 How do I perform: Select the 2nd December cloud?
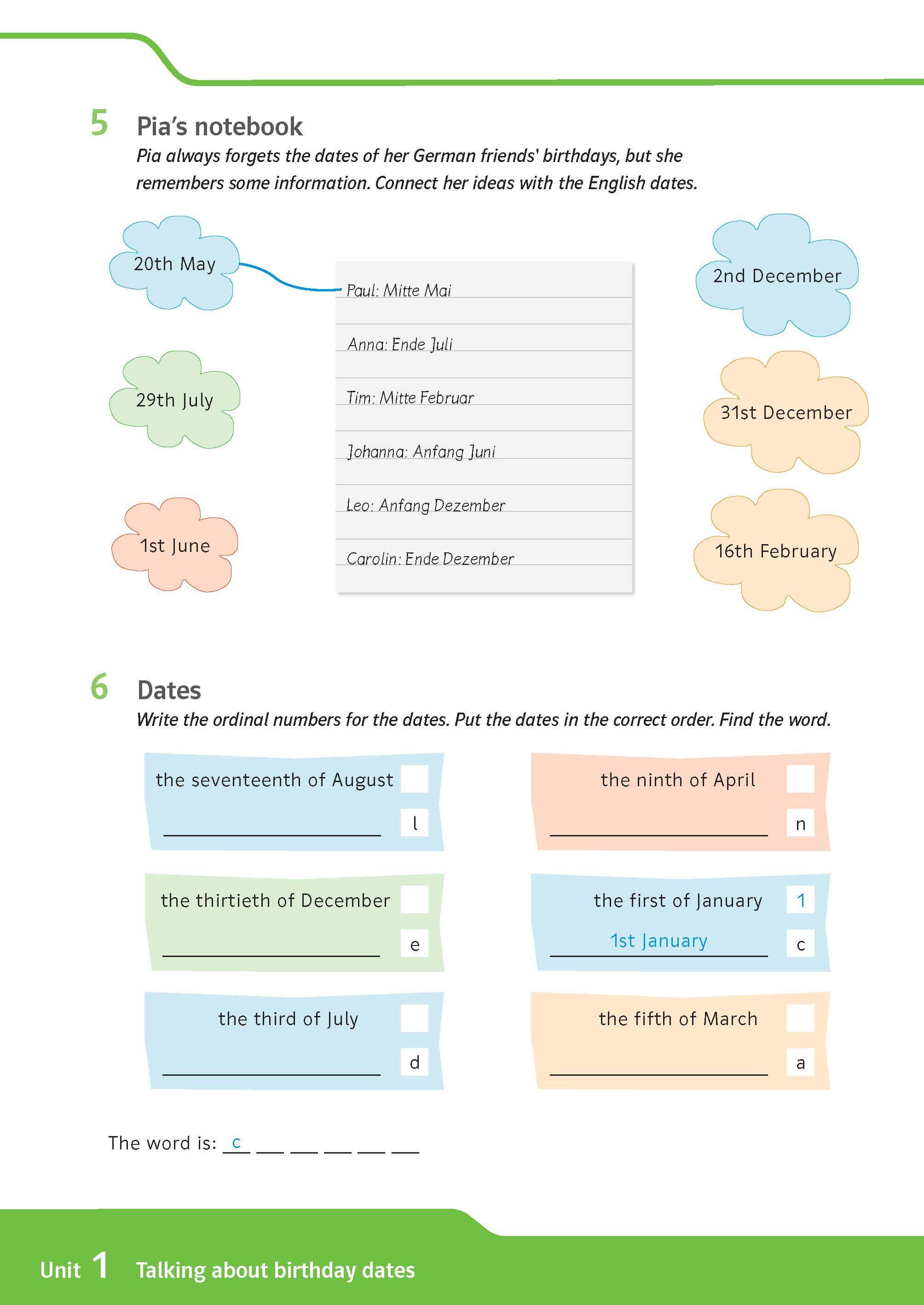pyautogui.click(x=777, y=275)
